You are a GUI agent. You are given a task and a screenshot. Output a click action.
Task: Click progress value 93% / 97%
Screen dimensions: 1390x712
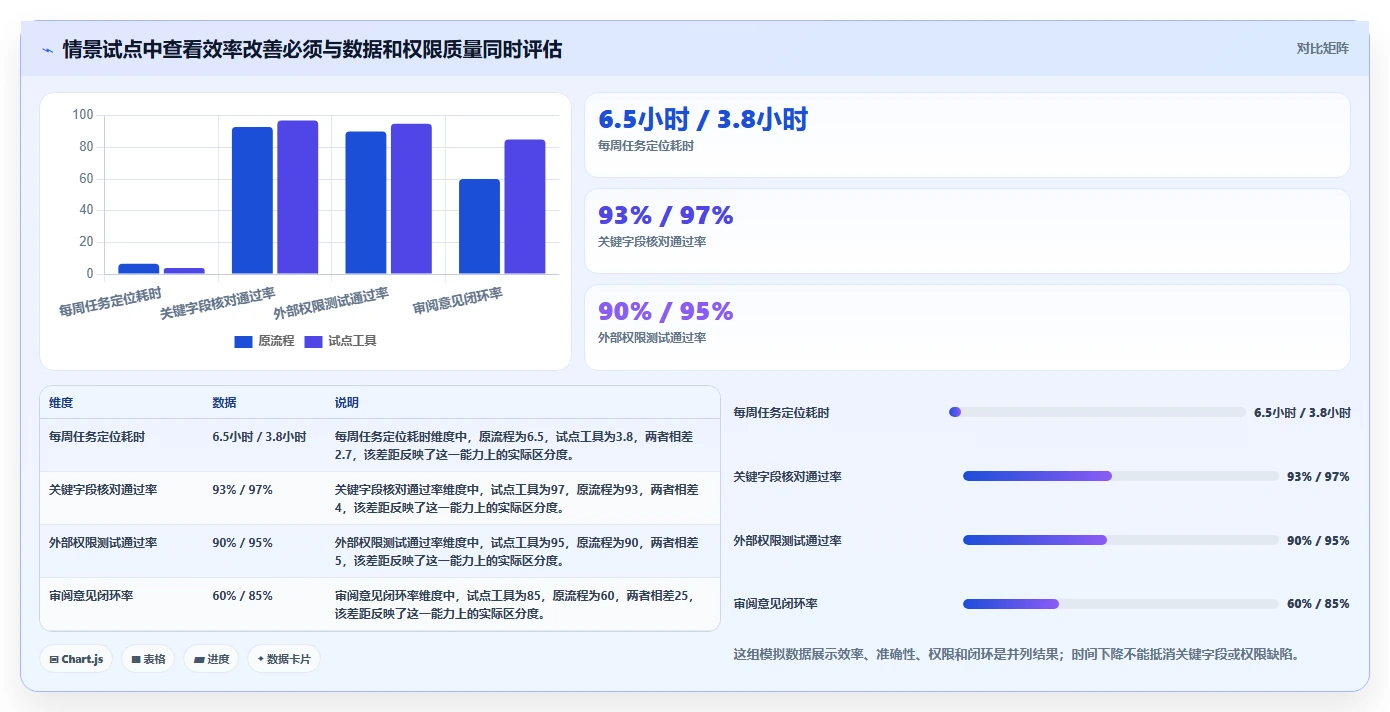[x=1318, y=476]
